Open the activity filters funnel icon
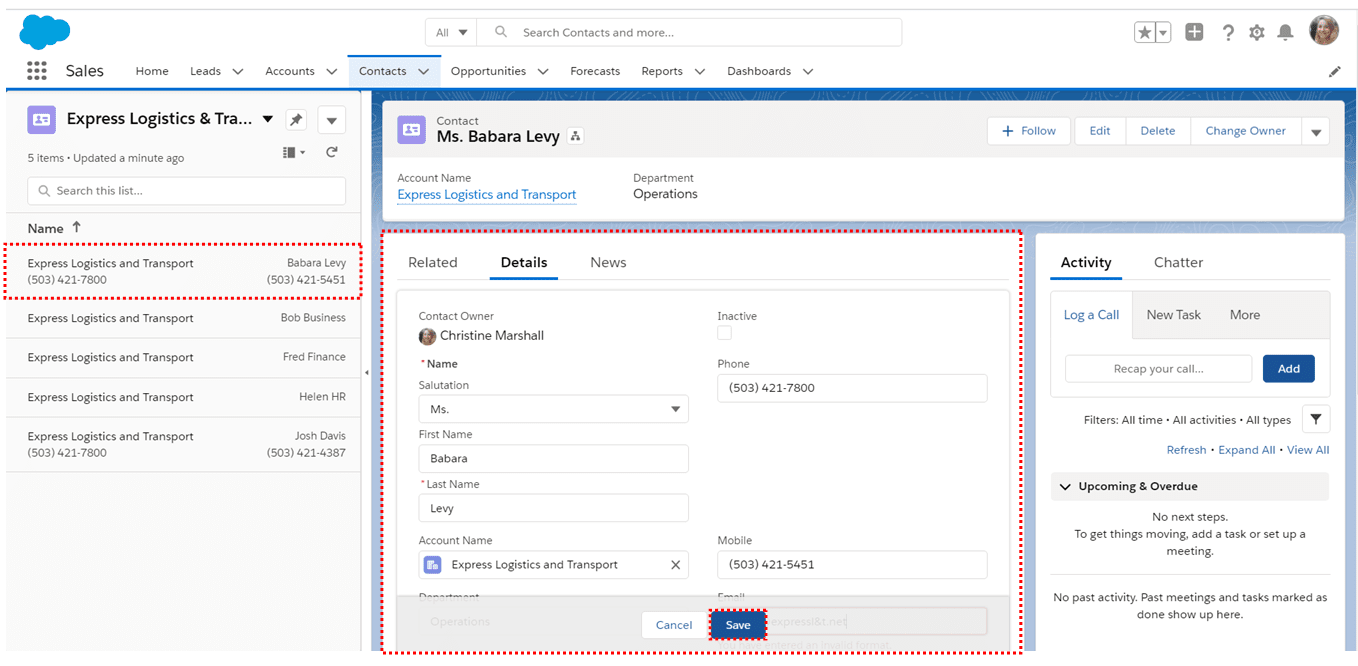Image resolution: width=1358 pixels, height=666 pixels. click(x=1315, y=419)
